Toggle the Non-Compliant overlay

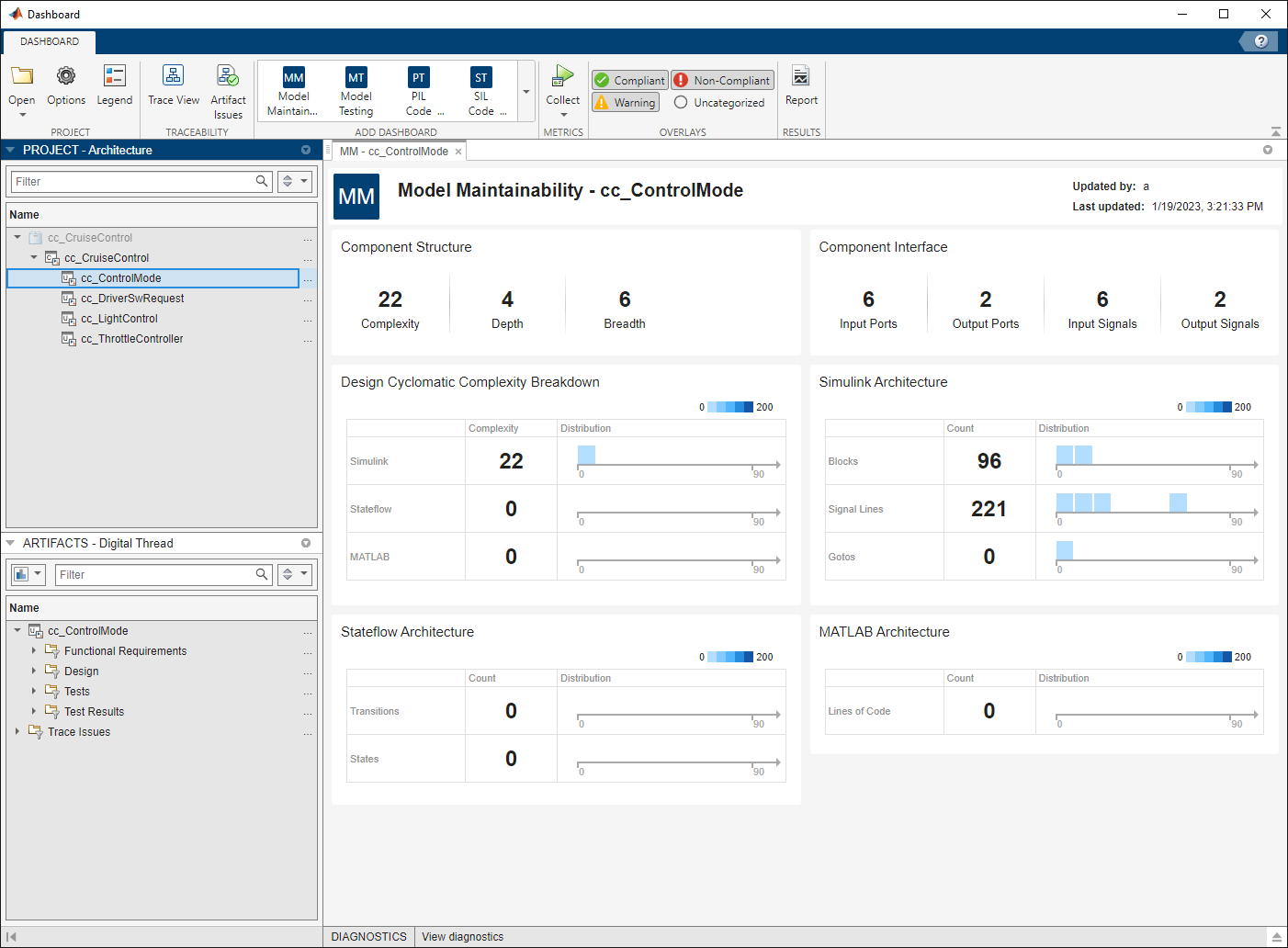[723, 80]
